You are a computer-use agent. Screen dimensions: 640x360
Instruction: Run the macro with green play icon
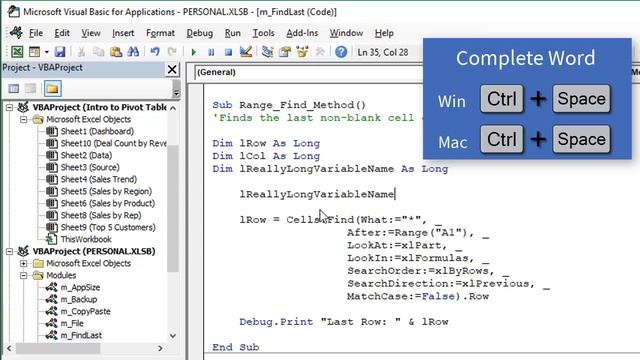(x=194, y=52)
